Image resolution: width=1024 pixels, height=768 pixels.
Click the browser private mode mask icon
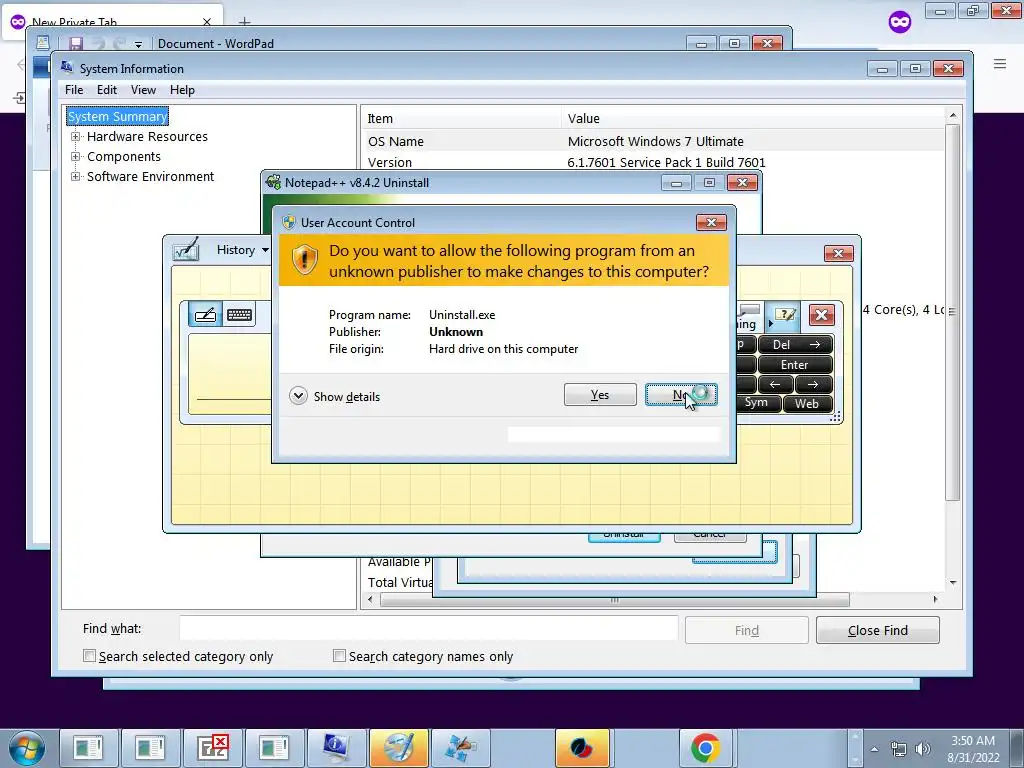pos(899,22)
